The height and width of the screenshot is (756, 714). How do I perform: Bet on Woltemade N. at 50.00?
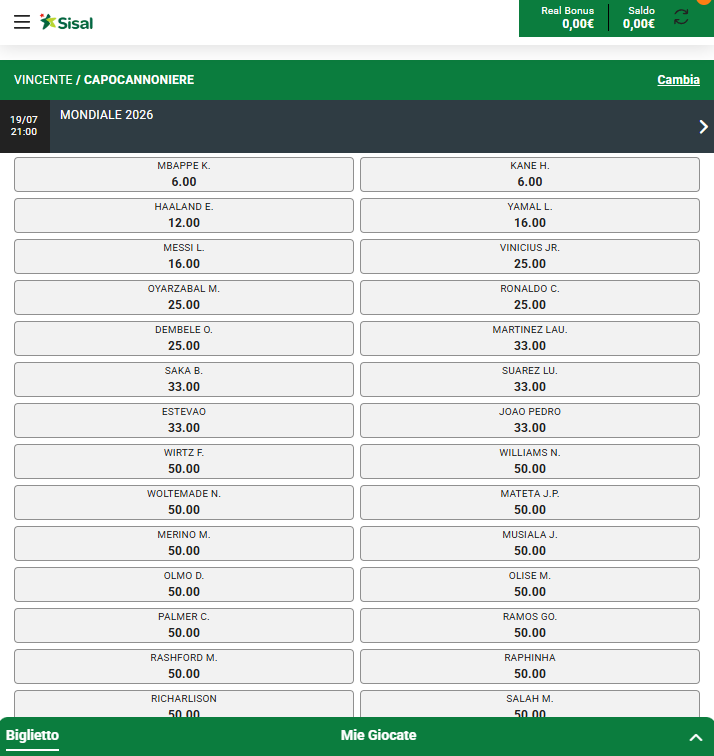point(184,502)
